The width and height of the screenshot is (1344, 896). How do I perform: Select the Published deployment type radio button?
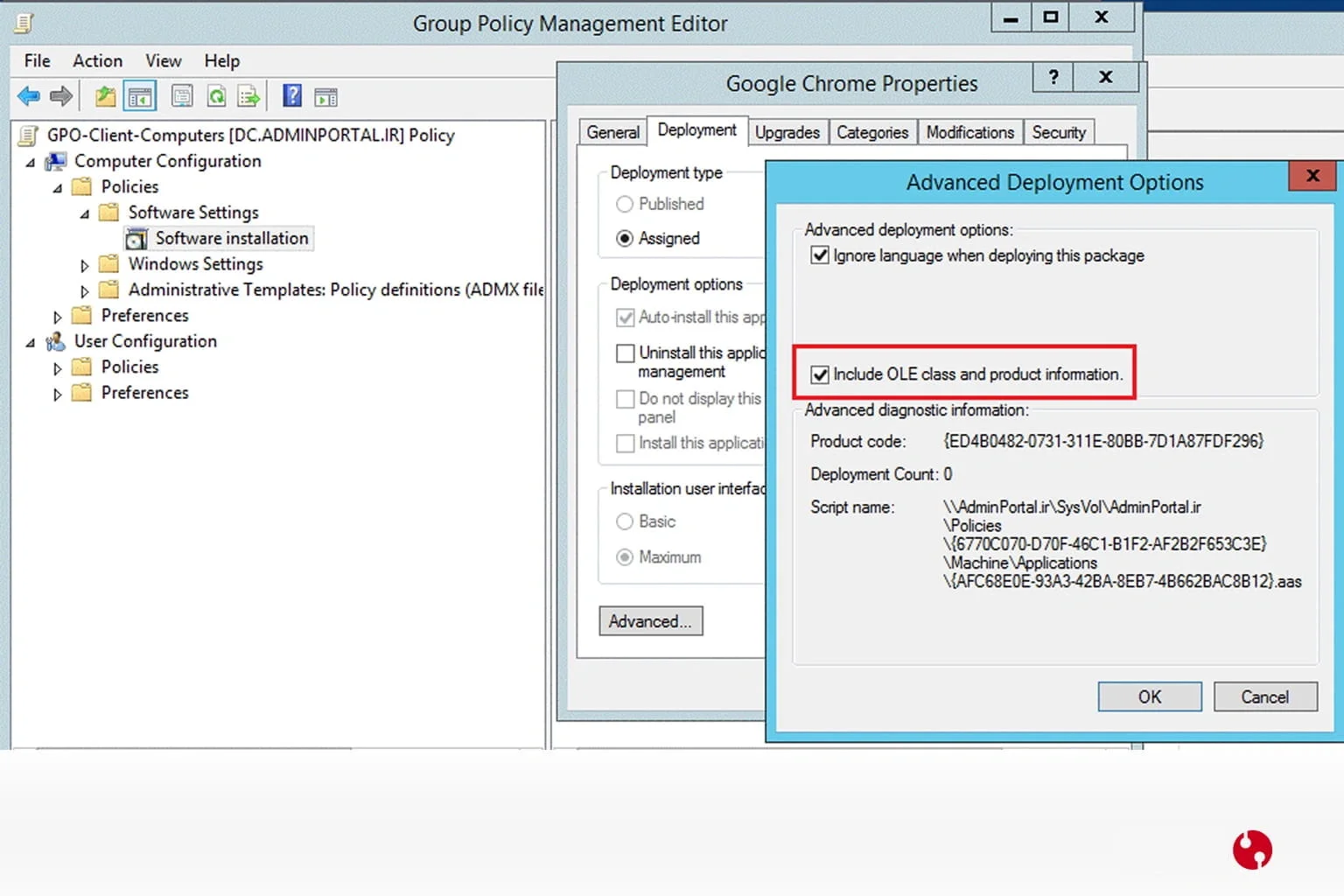(625, 205)
